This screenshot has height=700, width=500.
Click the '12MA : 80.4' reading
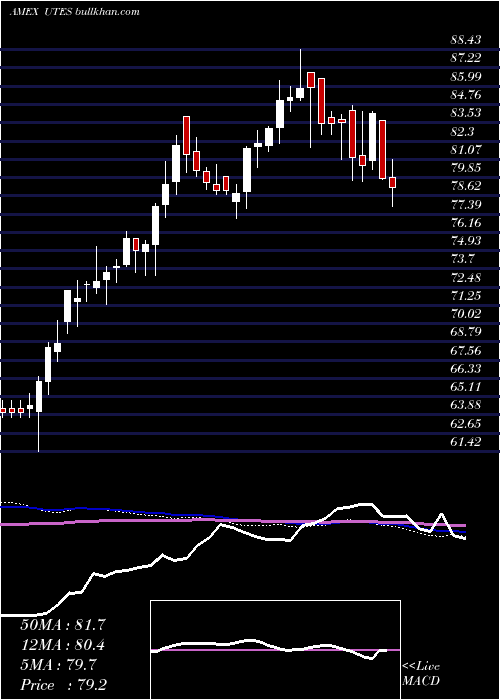coord(62,645)
